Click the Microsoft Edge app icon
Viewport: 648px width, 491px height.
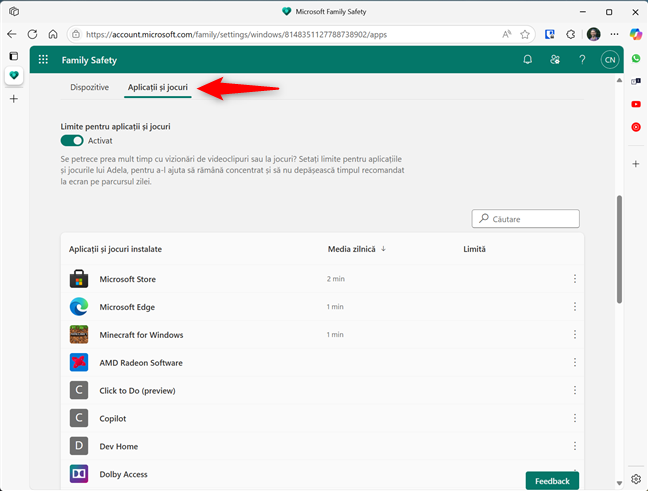[x=79, y=307]
